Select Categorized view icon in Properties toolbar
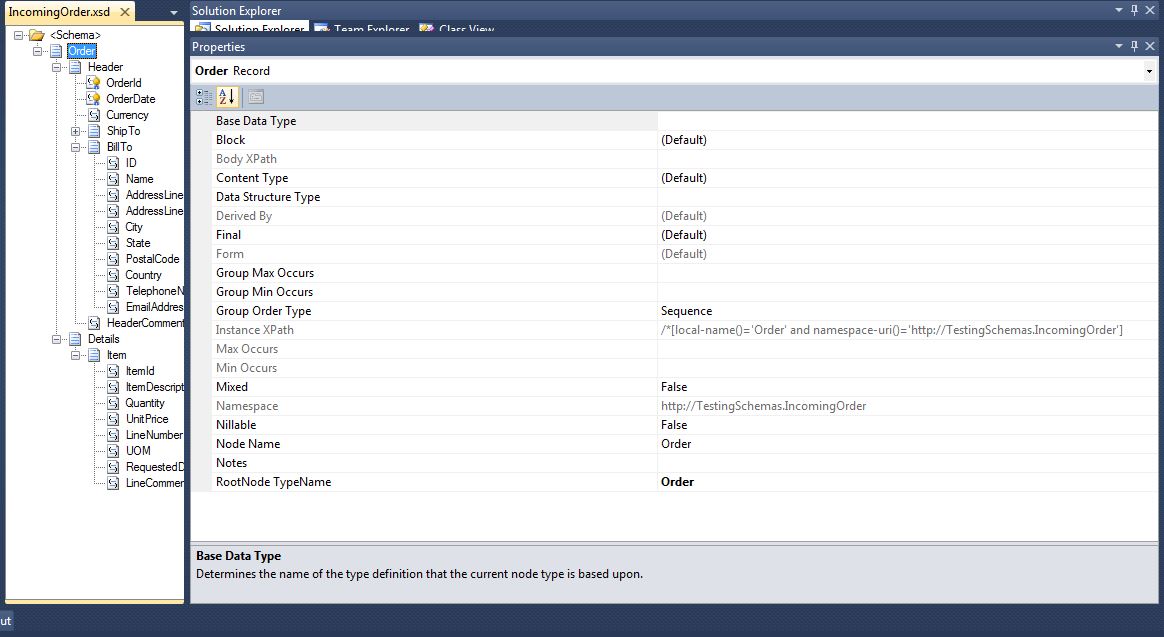Screen dimensions: 1164x637 [203, 97]
